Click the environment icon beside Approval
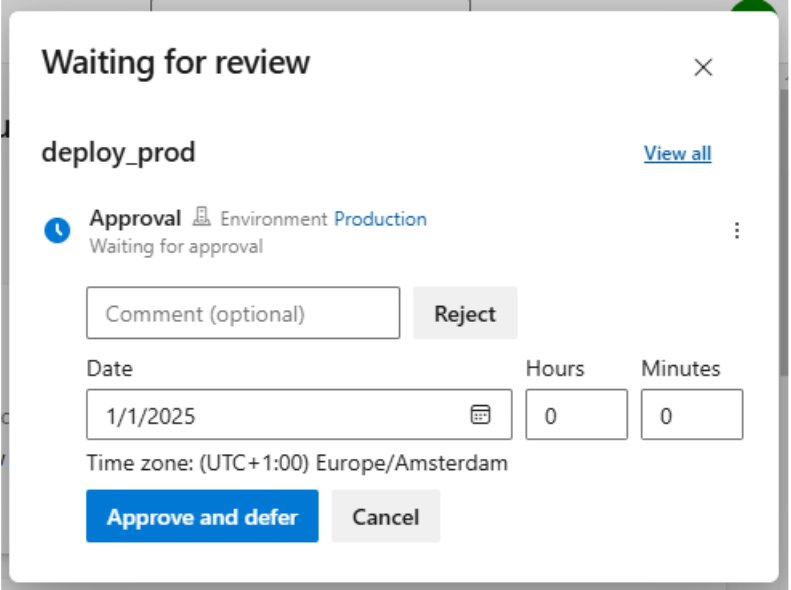The width and height of the screenshot is (791, 590). coord(201,217)
